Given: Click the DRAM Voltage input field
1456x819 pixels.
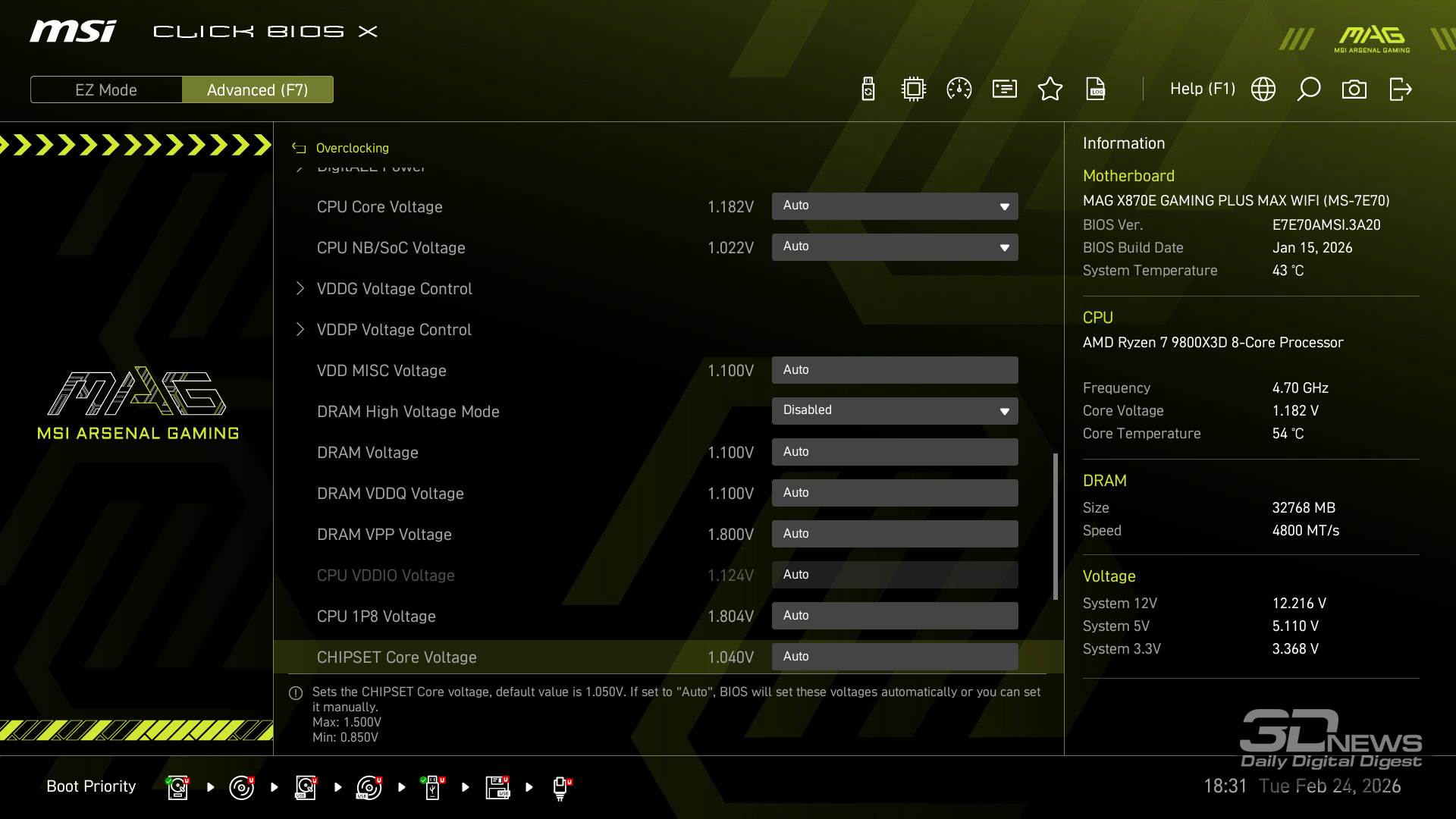Looking at the screenshot, I should pyautogui.click(x=895, y=452).
